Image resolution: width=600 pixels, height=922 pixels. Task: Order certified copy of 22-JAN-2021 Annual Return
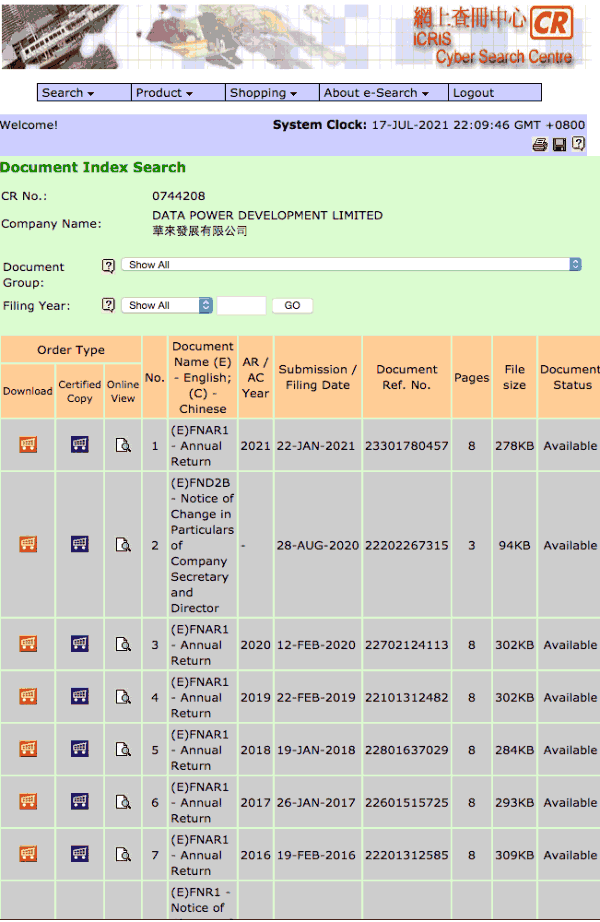point(80,445)
